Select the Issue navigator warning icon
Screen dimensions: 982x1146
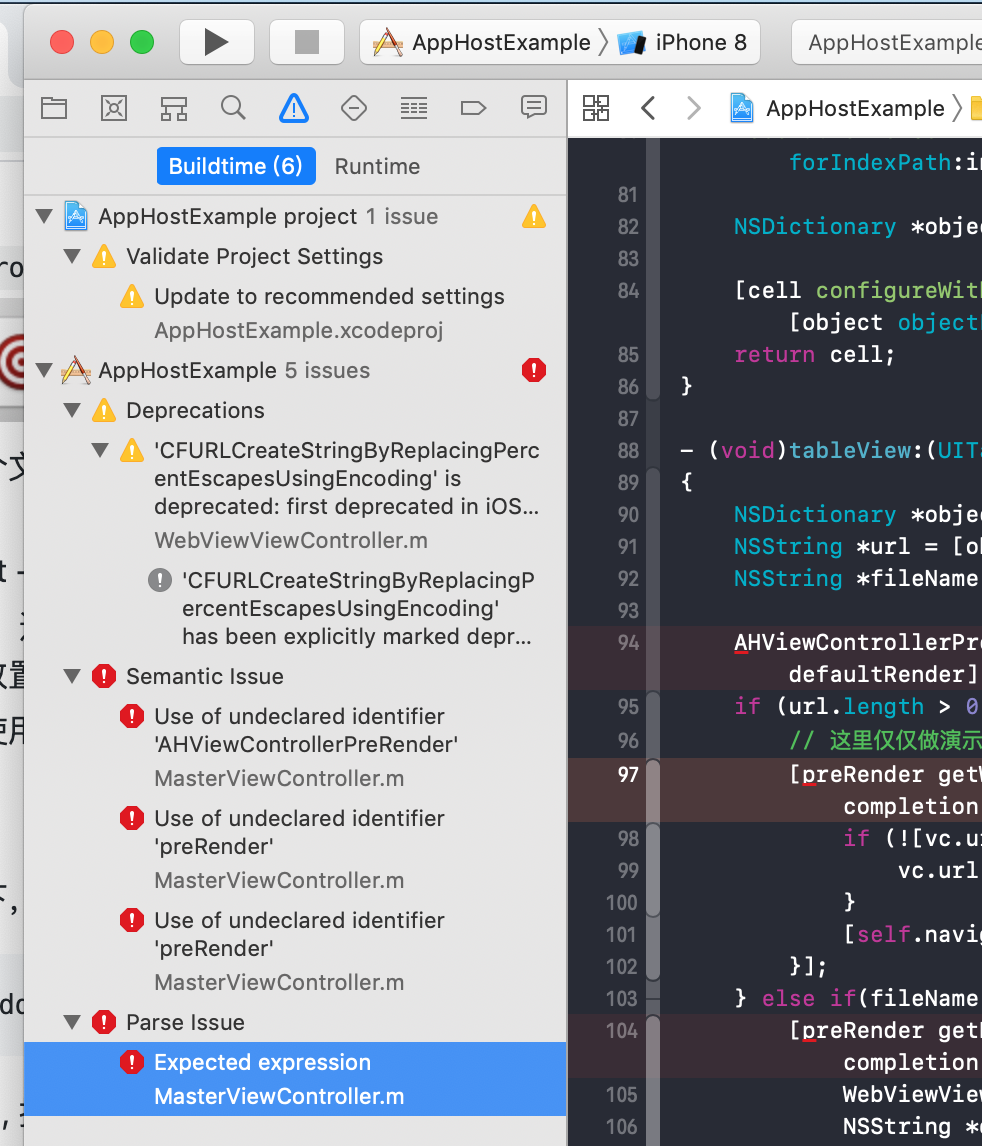tap(294, 108)
